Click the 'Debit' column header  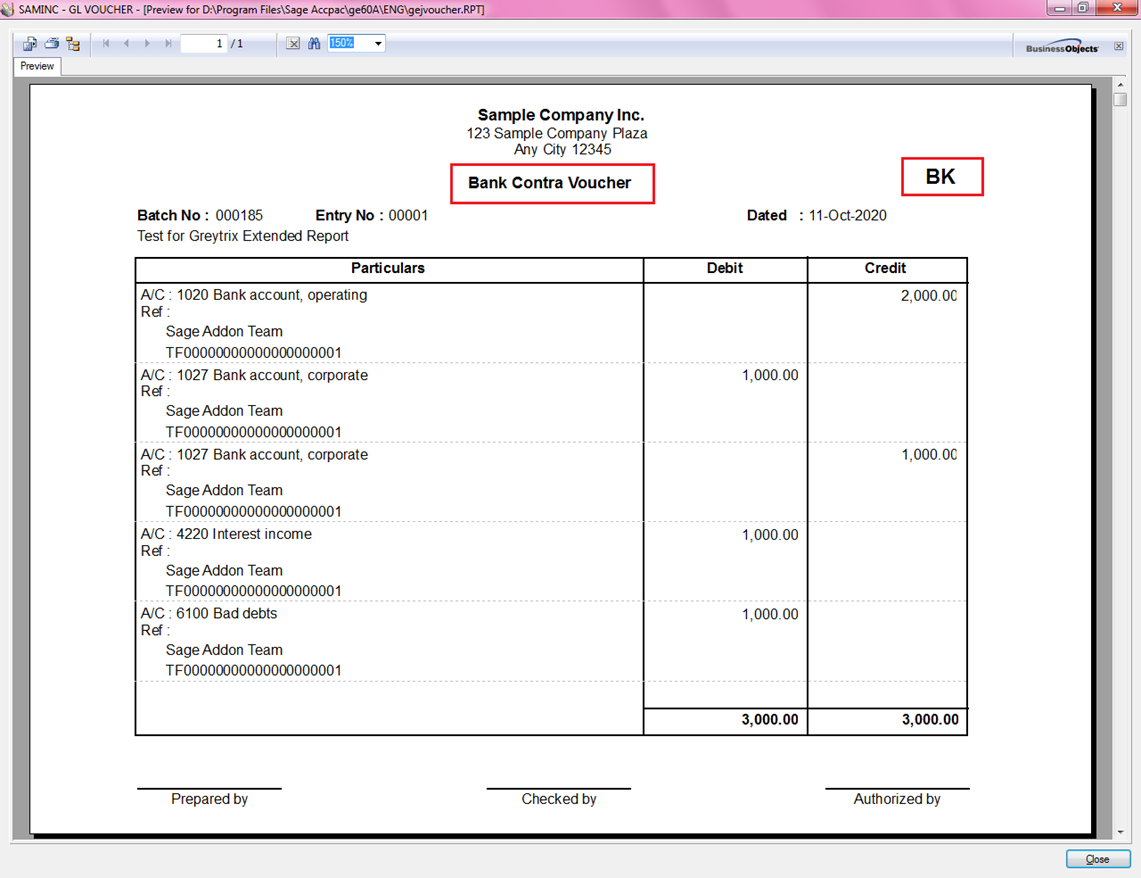(725, 268)
